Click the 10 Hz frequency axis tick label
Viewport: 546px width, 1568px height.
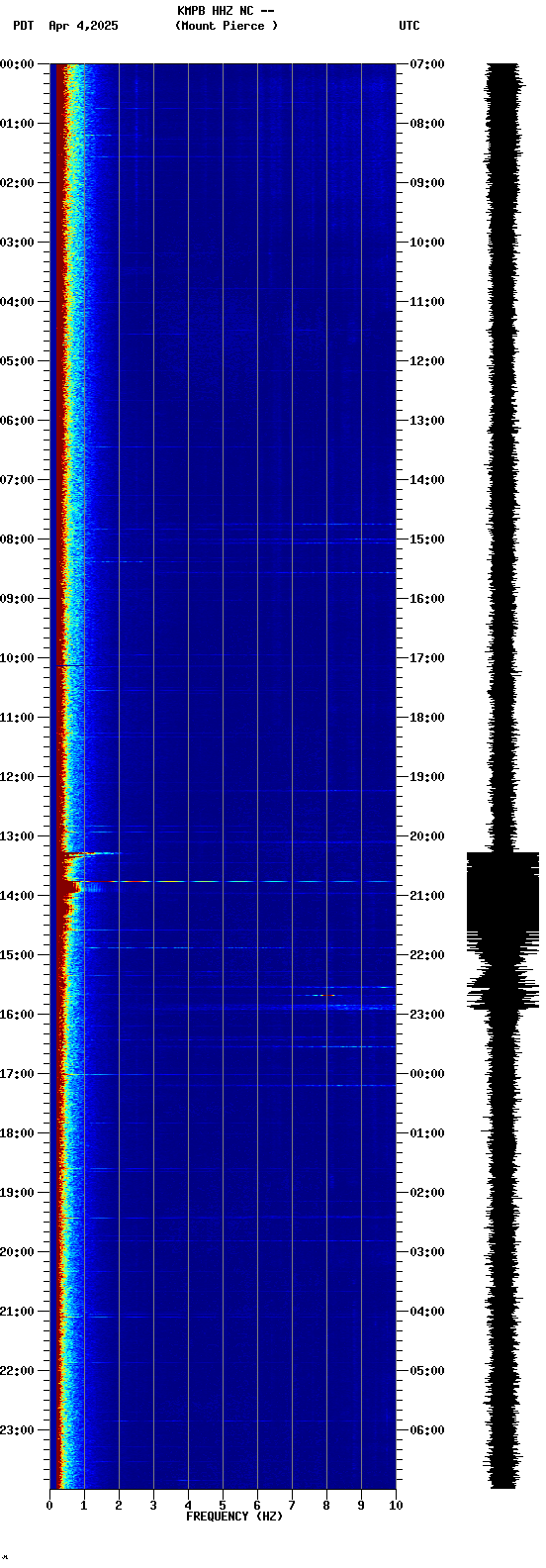[x=396, y=1506]
